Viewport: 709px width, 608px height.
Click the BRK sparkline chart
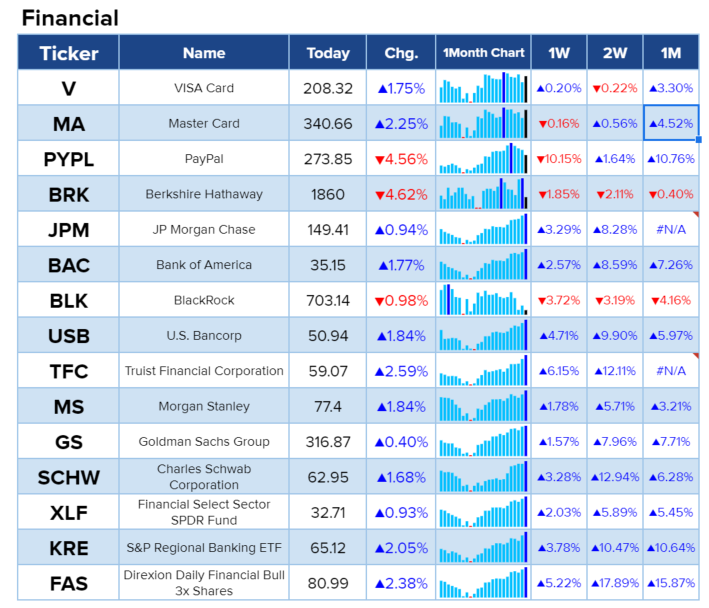(483, 193)
